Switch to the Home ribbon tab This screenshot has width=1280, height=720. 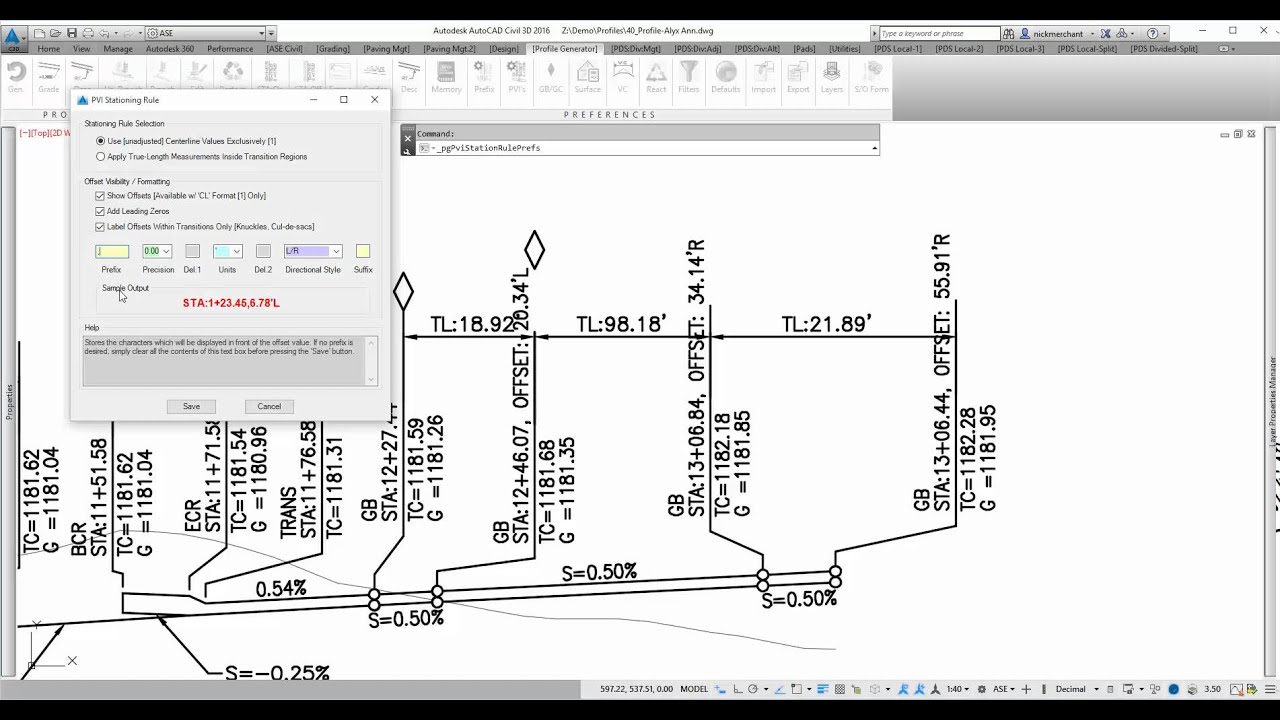pyautogui.click(x=48, y=48)
